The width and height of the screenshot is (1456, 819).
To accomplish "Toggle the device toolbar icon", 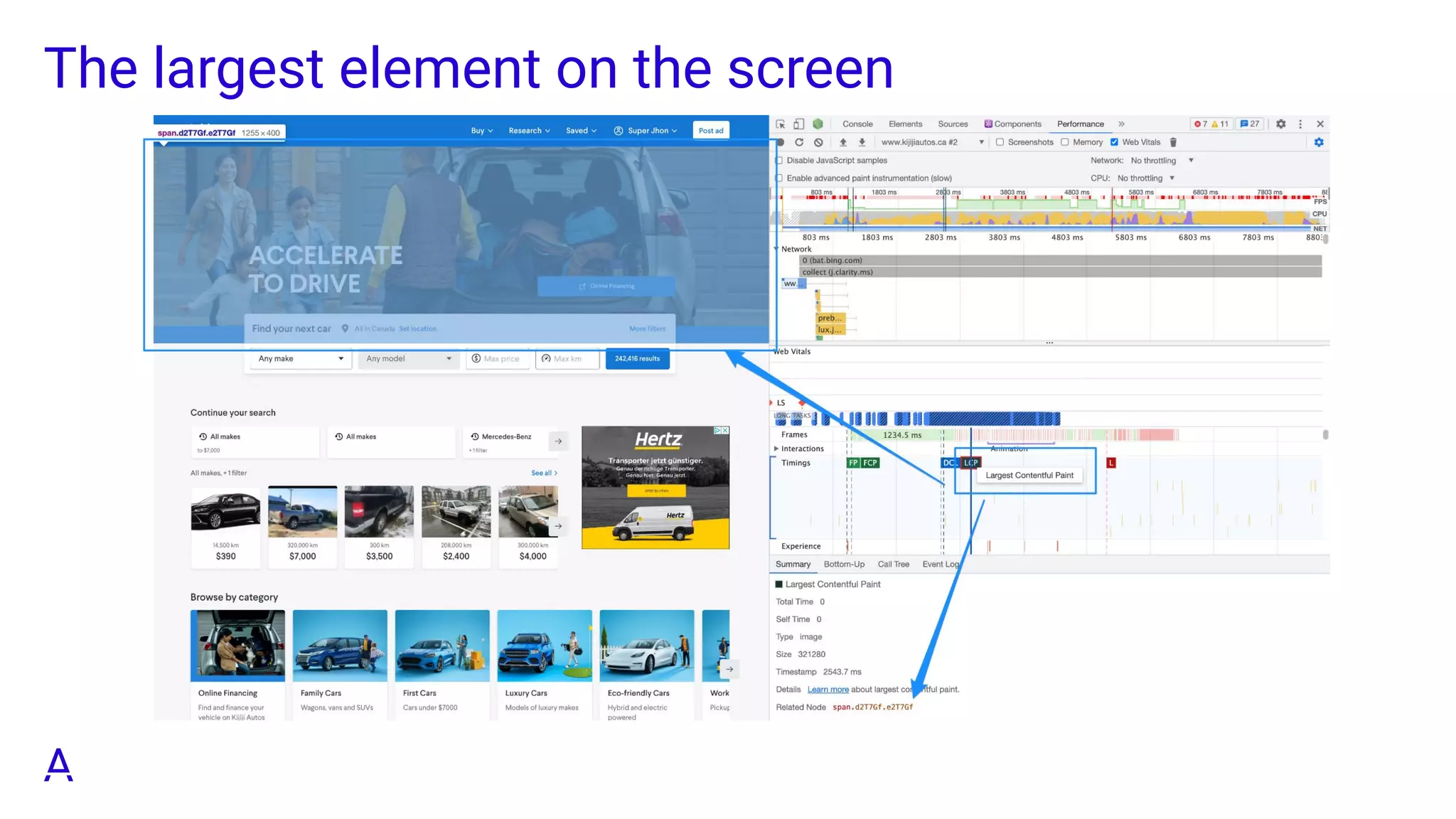I will tap(799, 124).
